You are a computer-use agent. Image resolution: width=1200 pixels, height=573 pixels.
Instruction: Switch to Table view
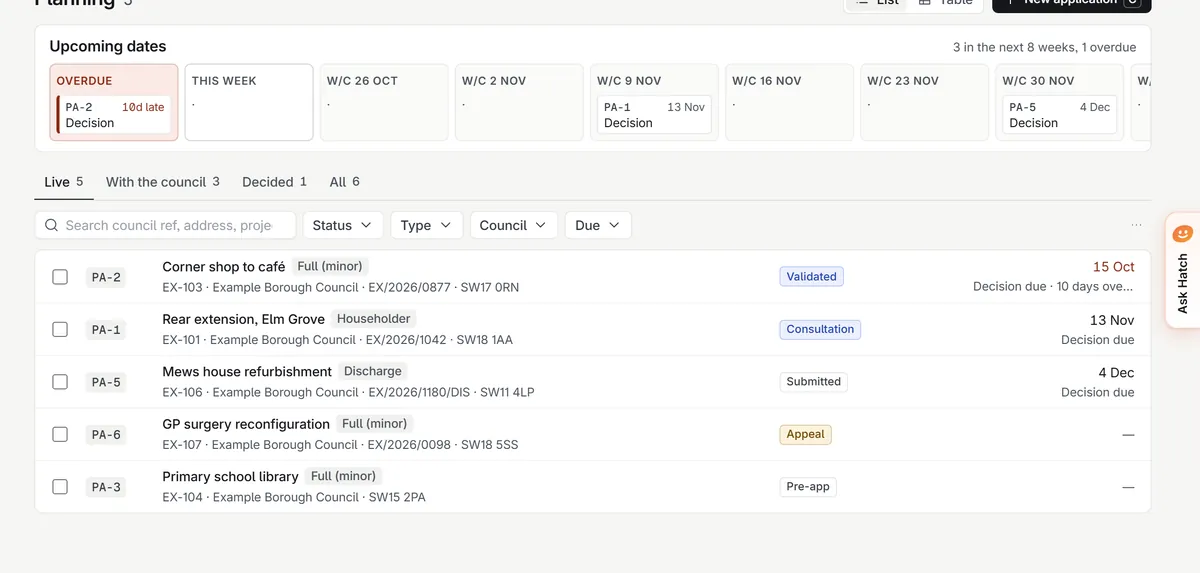coord(946,3)
